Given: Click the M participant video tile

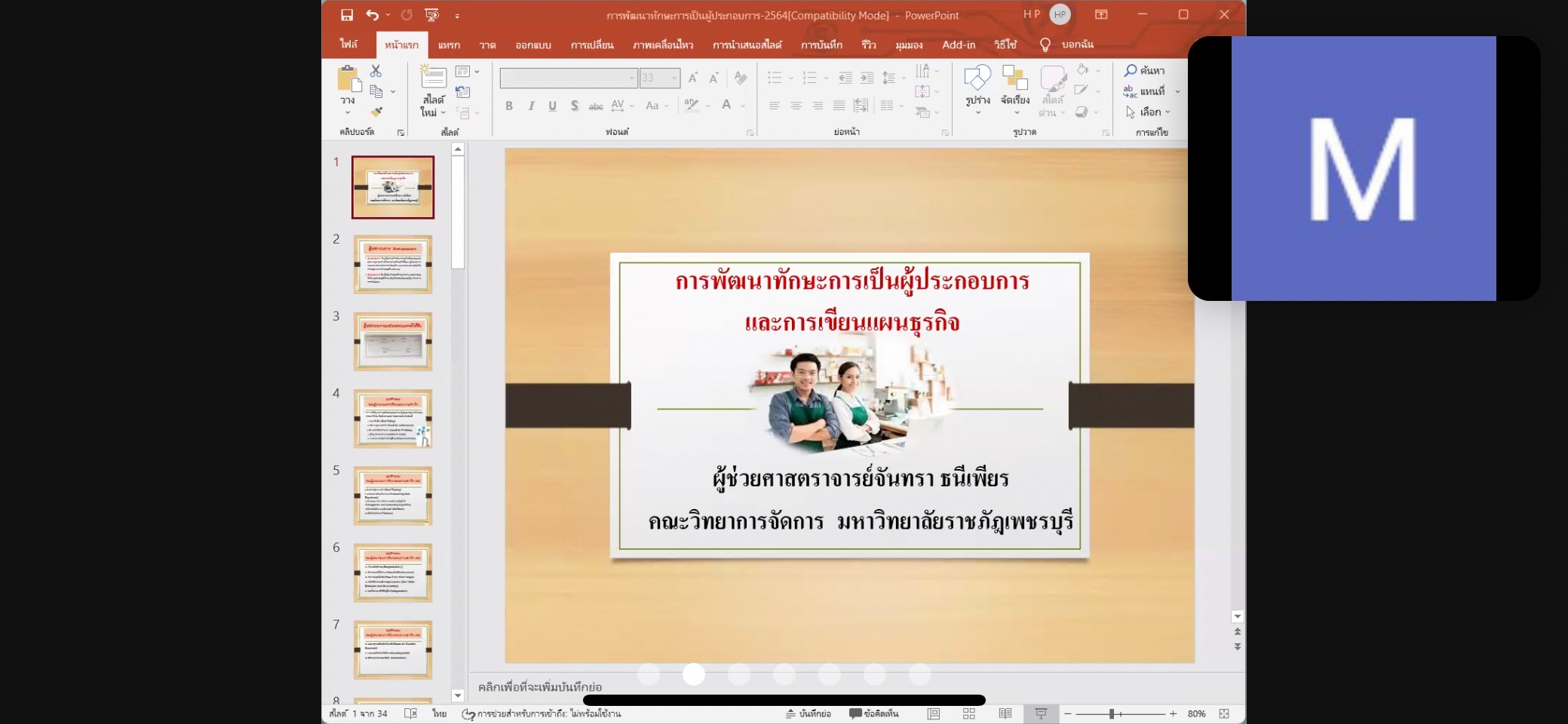Looking at the screenshot, I should (x=1364, y=168).
